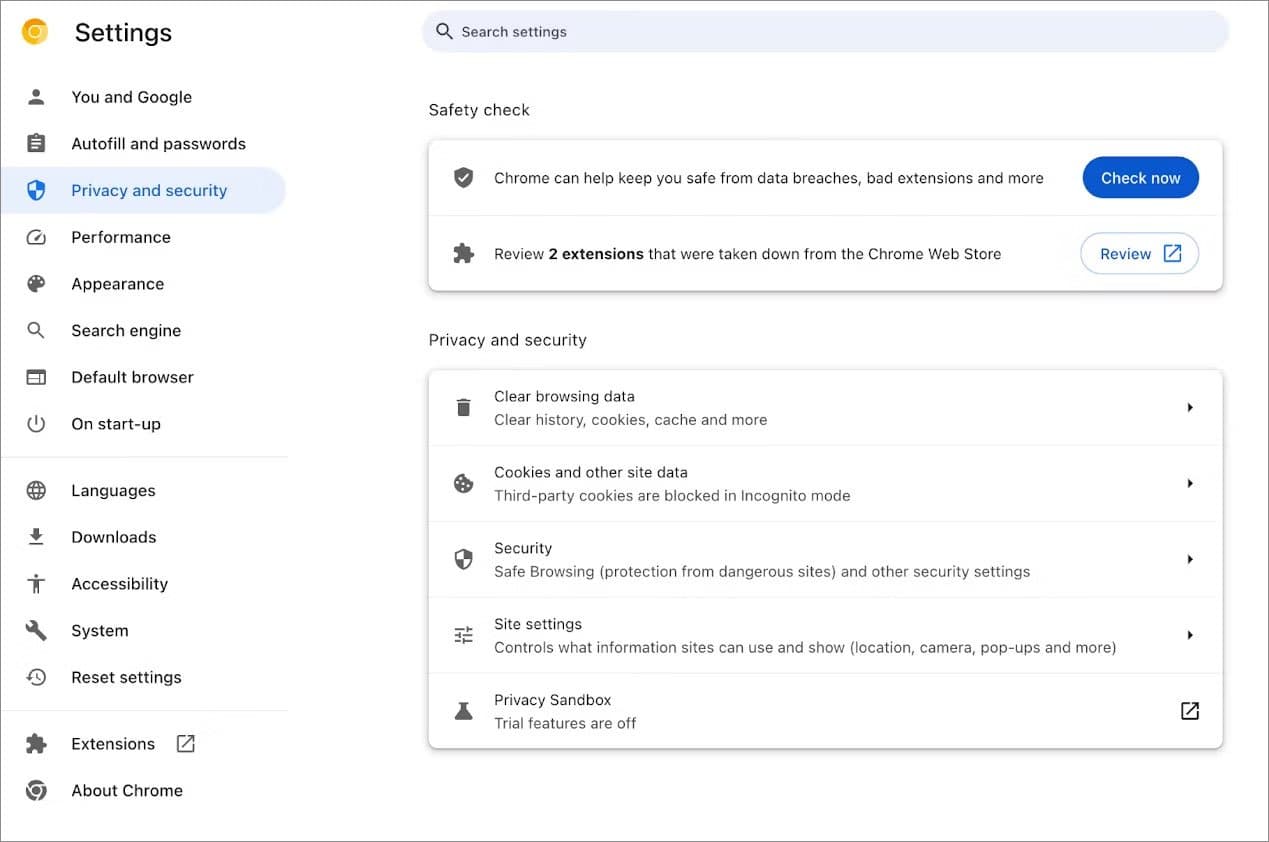Select Reset settings in the sidebar
This screenshot has width=1269, height=842.
126,677
